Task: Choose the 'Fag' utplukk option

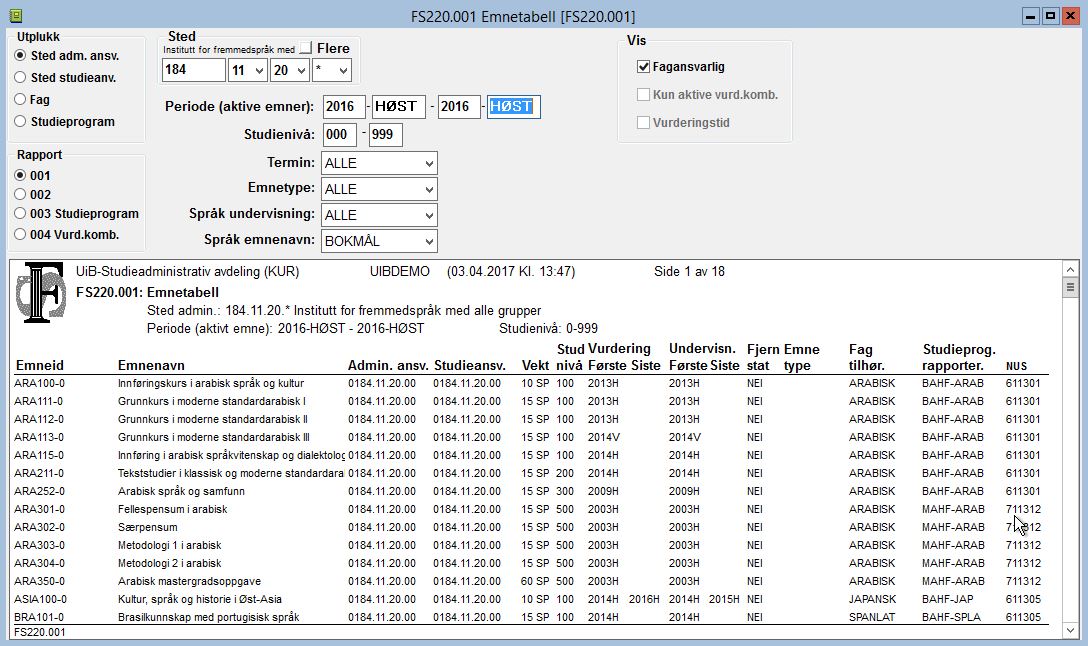Action: coord(20,99)
